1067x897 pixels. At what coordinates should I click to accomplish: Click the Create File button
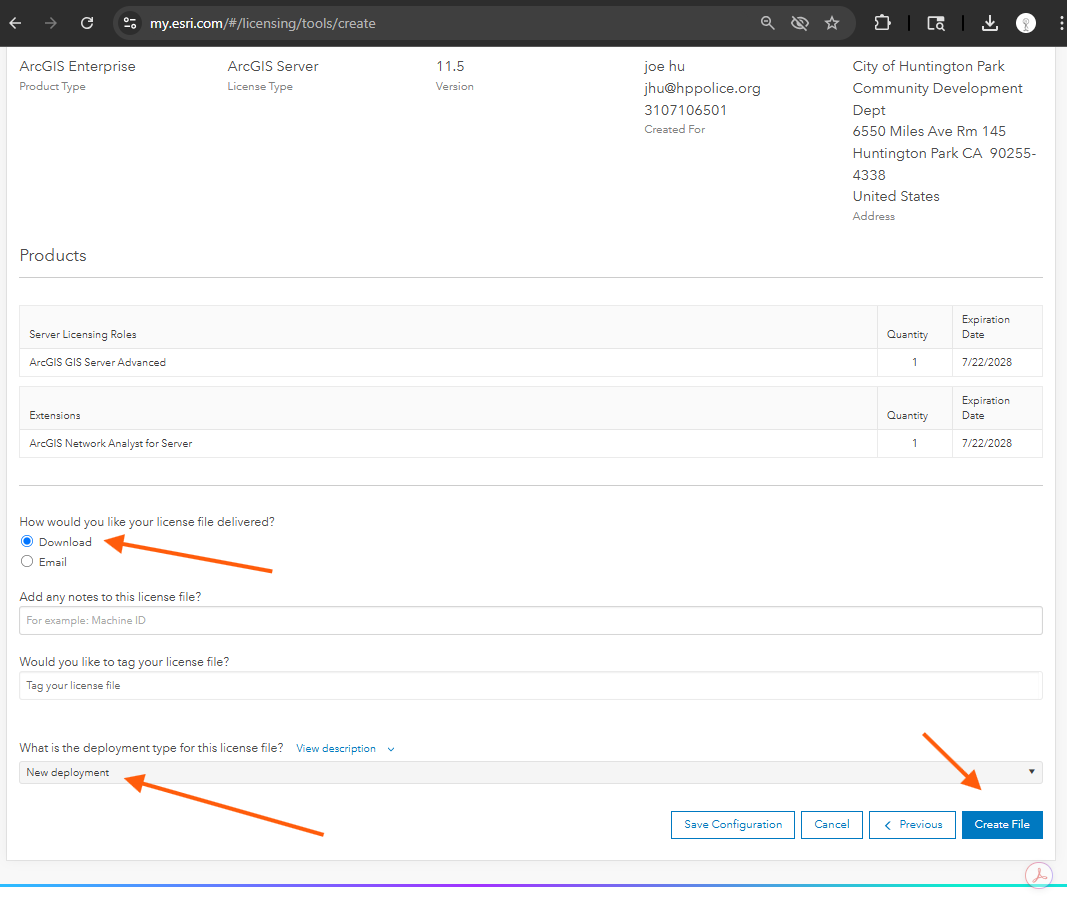click(x=1001, y=825)
